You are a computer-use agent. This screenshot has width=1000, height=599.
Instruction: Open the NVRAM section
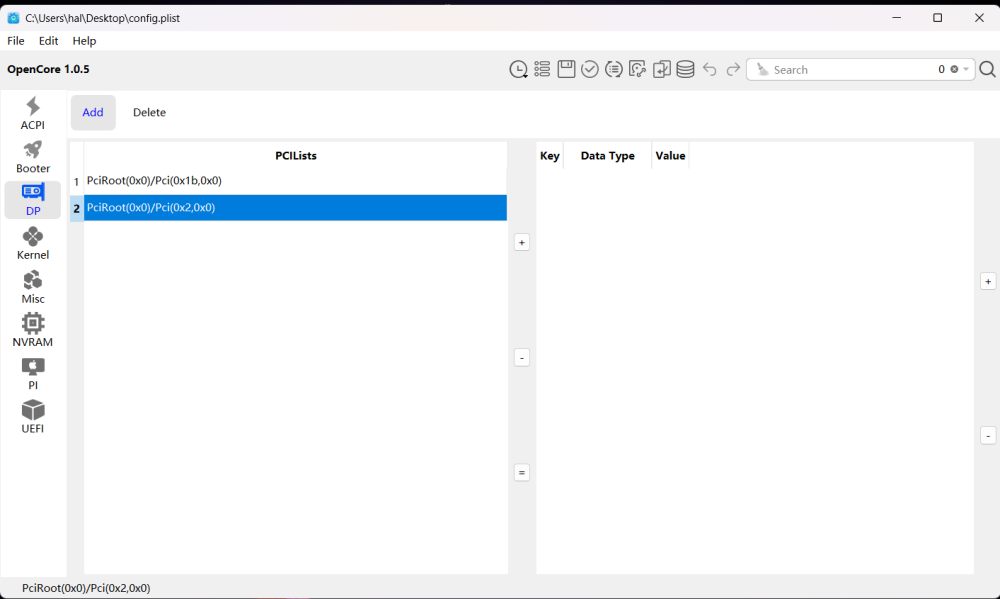point(33,330)
